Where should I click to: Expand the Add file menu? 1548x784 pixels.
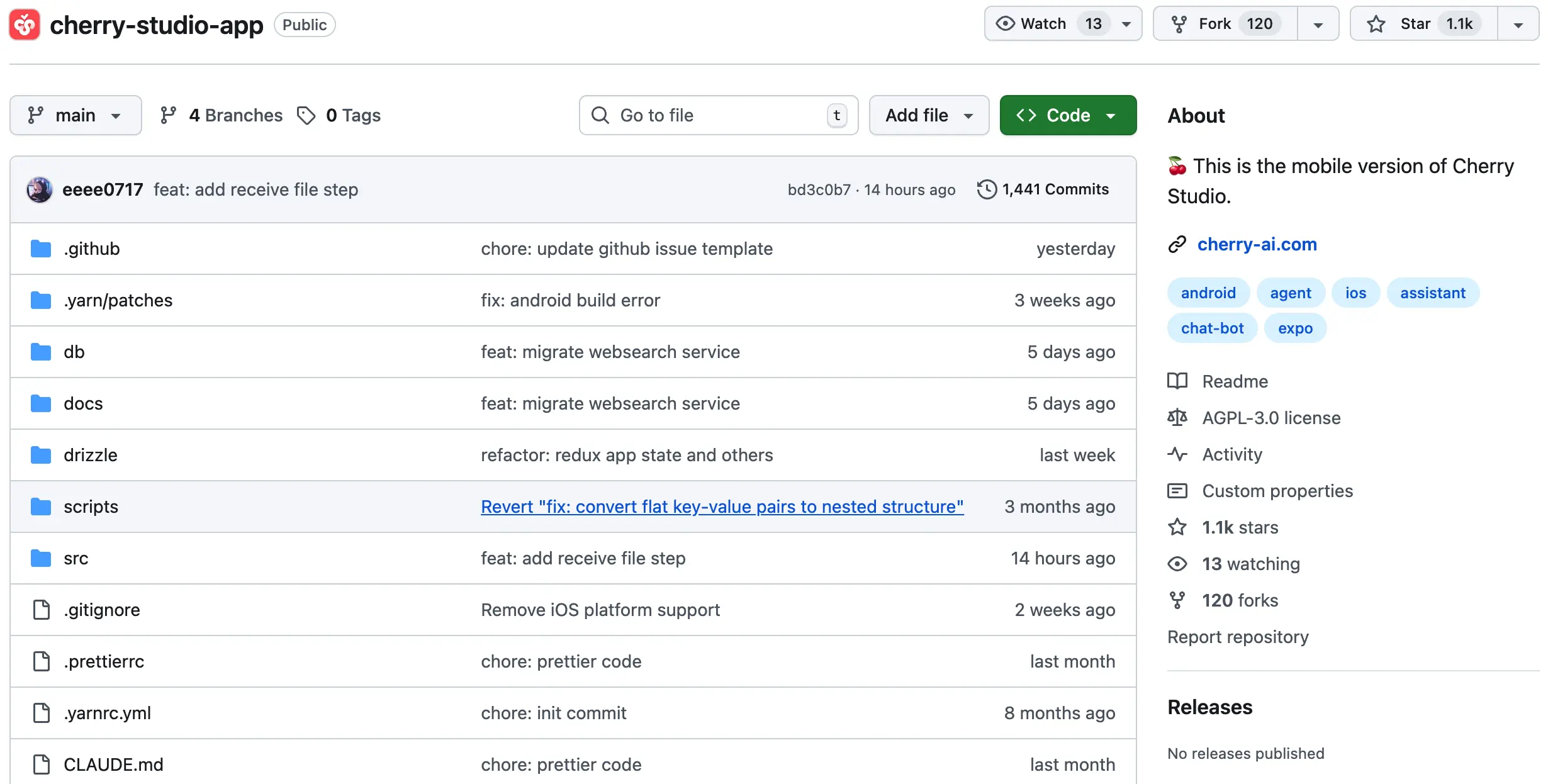(929, 115)
